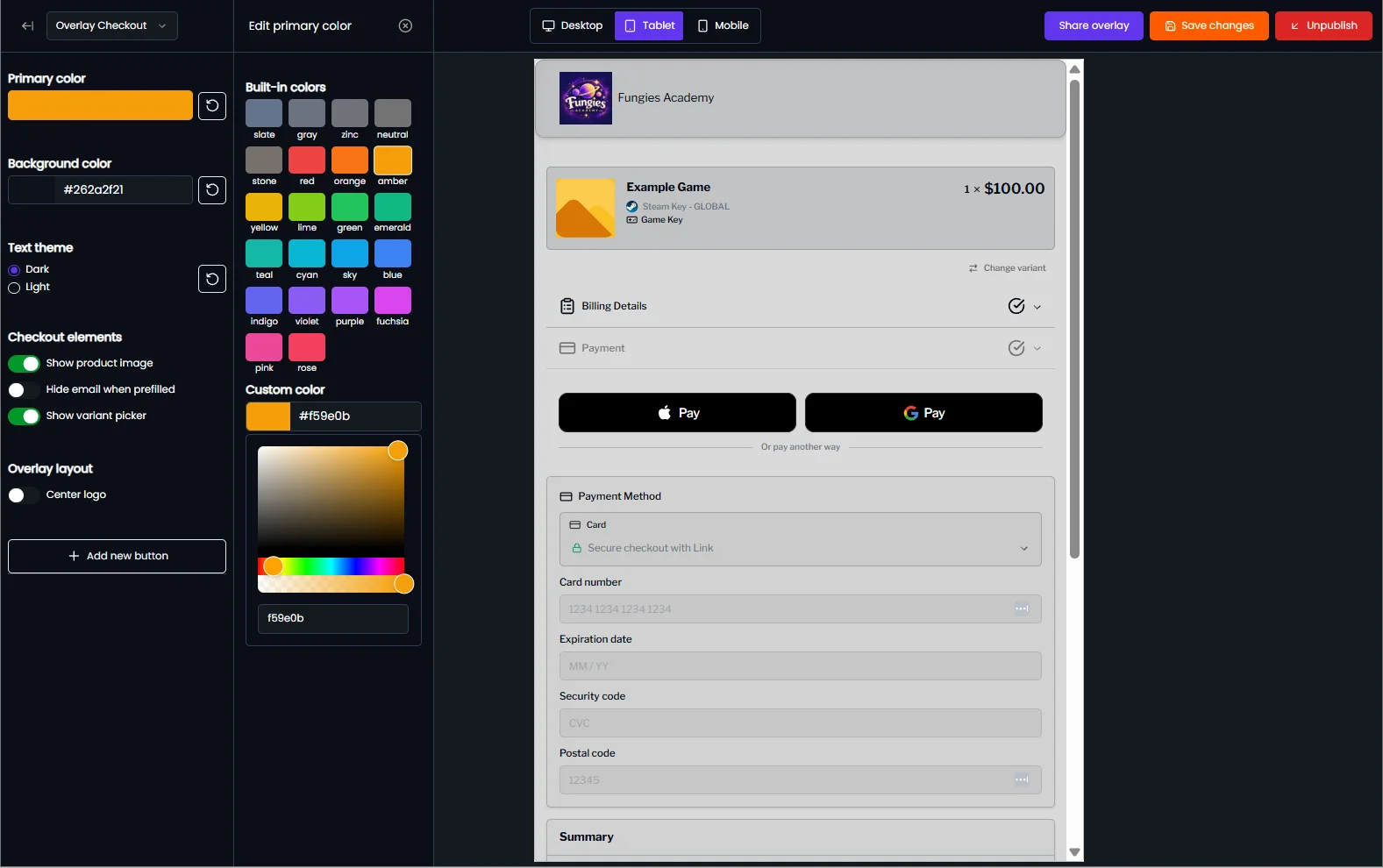Click the hue slider handle
The image size is (1383, 868).
(274, 566)
